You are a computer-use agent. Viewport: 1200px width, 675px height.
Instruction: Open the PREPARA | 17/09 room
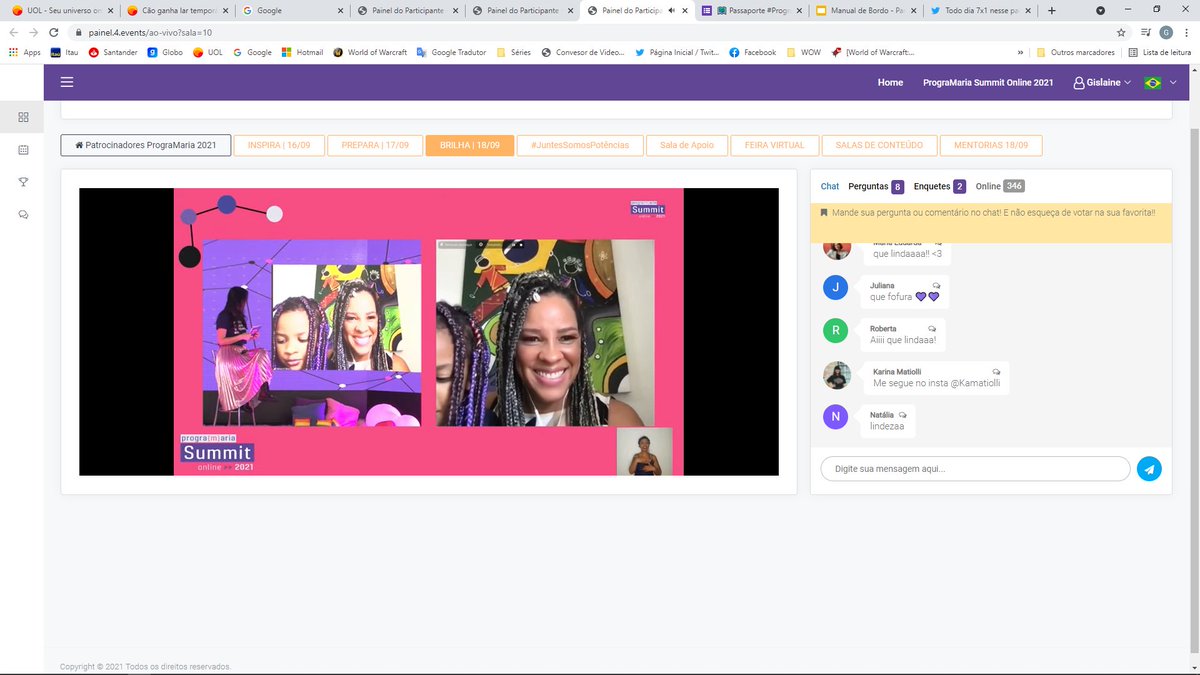[375, 145]
